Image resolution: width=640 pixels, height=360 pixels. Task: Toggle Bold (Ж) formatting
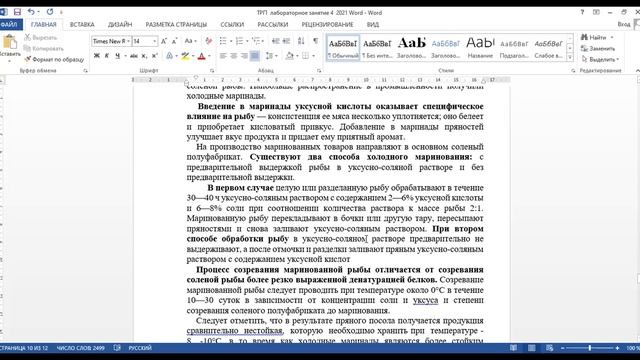coord(96,56)
